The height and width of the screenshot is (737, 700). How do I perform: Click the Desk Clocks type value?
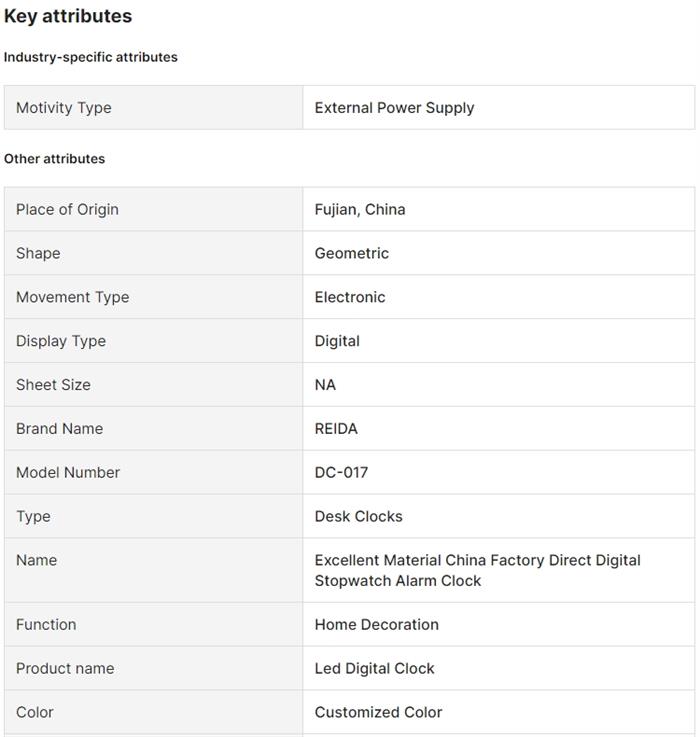tap(359, 517)
